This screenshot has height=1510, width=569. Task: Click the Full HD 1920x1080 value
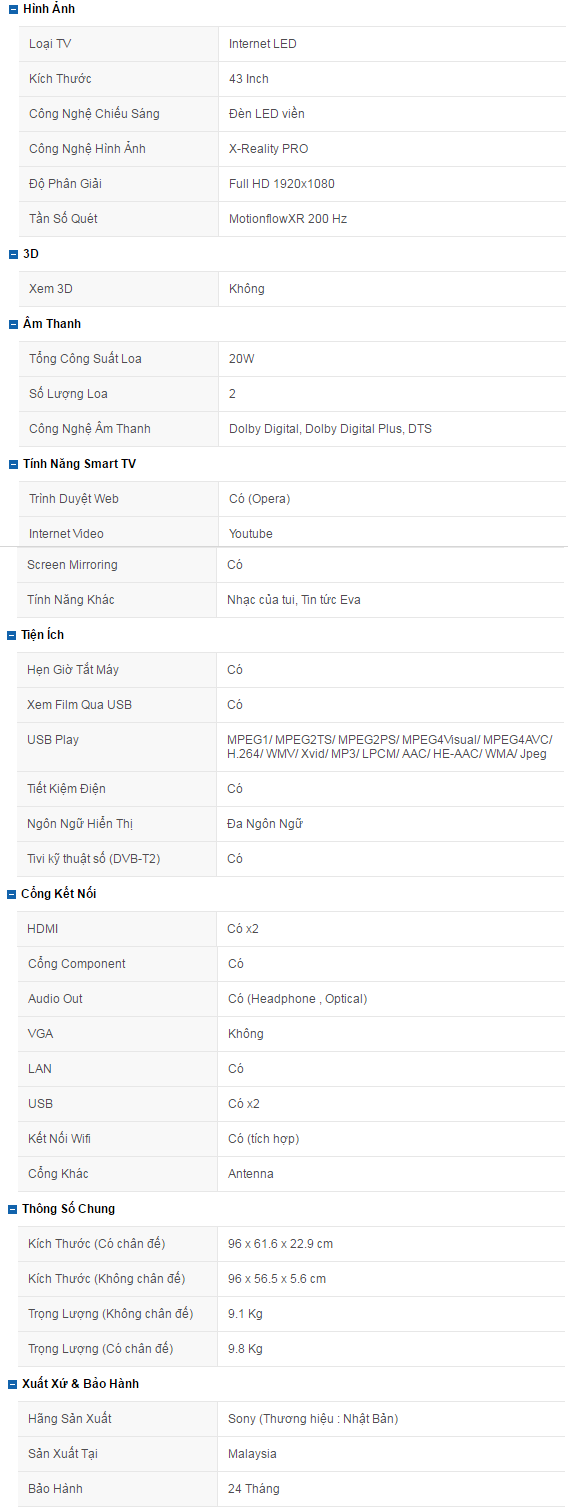pos(282,184)
